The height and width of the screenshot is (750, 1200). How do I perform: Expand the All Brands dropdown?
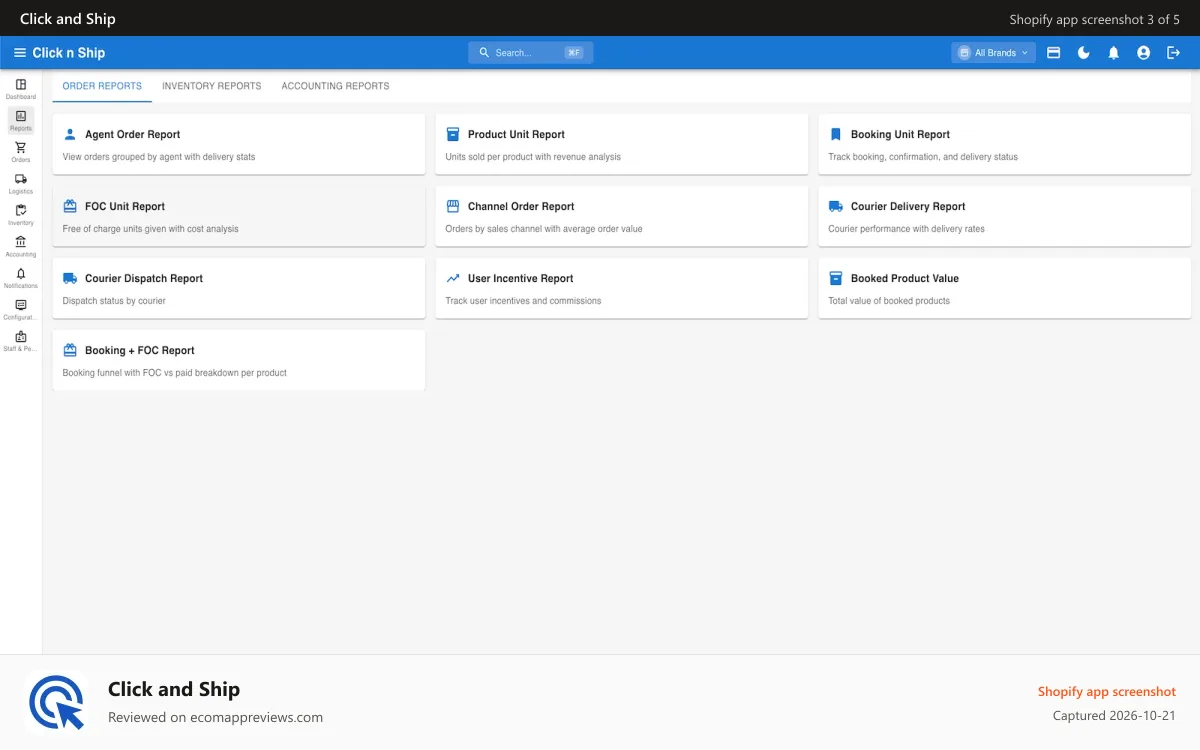[993, 53]
